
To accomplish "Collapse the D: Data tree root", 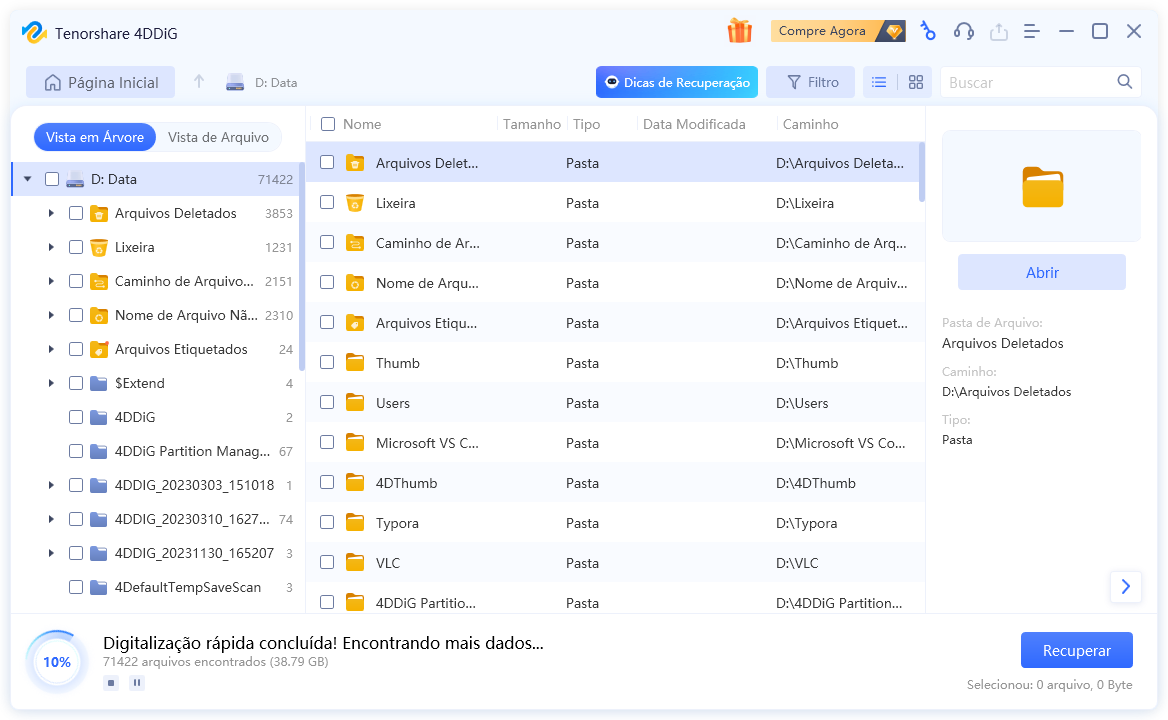I will click(x=27, y=179).
